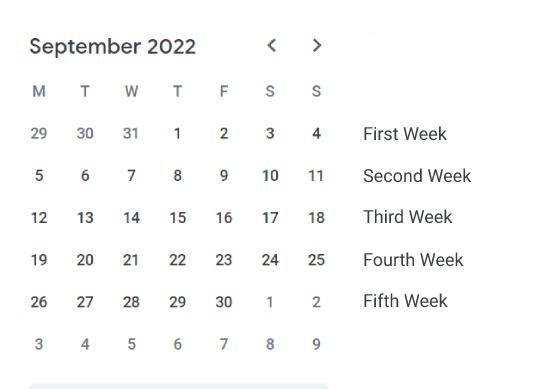The height and width of the screenshot is (389, 540).
Task: Choose August 31 greyed-out date
Action: click(x=131, y=134)
